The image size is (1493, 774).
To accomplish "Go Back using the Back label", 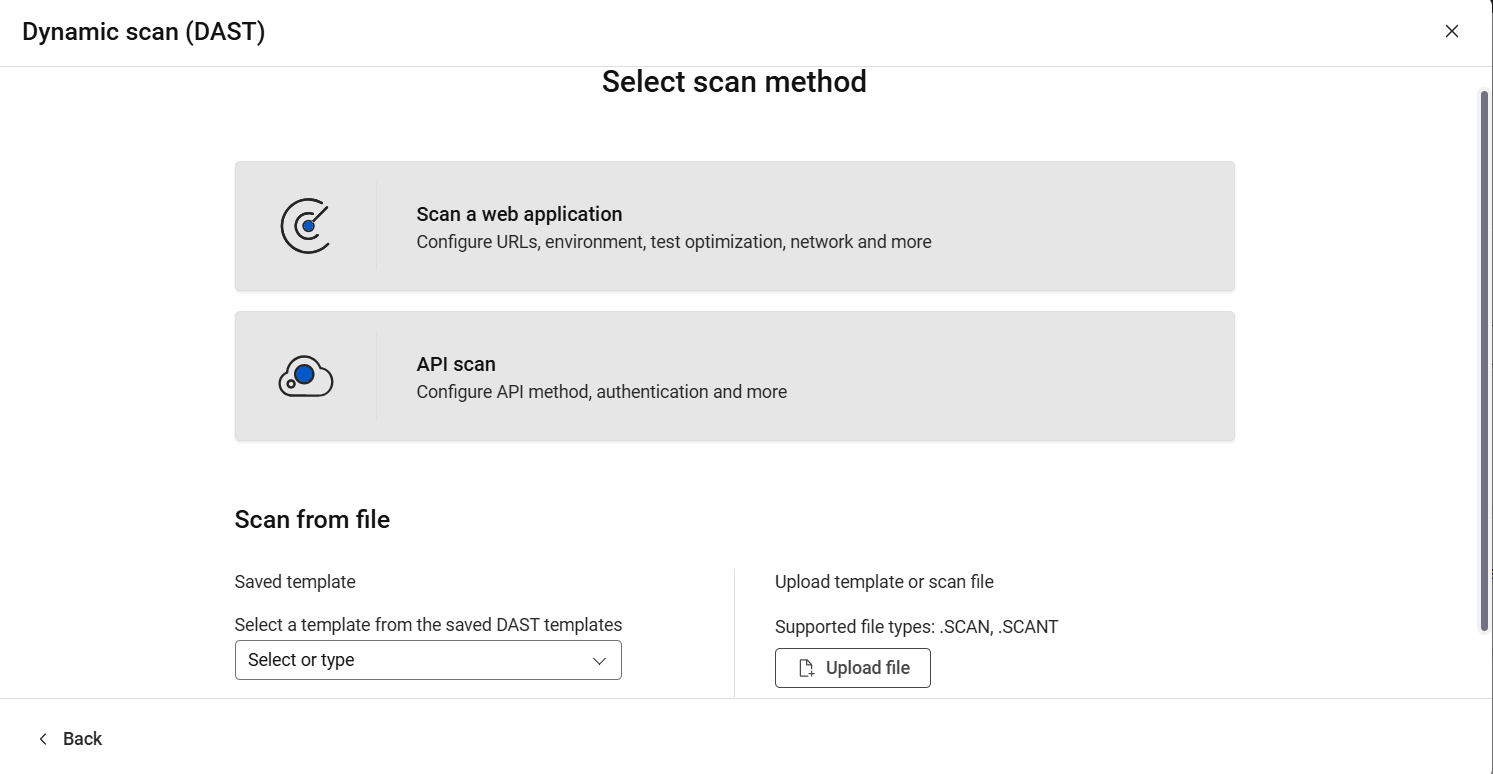I will [82, 739].
